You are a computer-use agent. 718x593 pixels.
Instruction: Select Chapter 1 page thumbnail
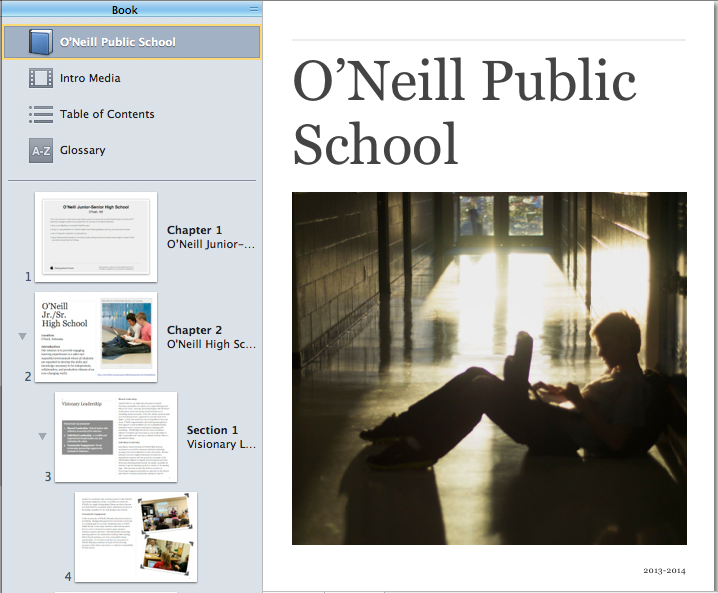click(x=96, y=237)
